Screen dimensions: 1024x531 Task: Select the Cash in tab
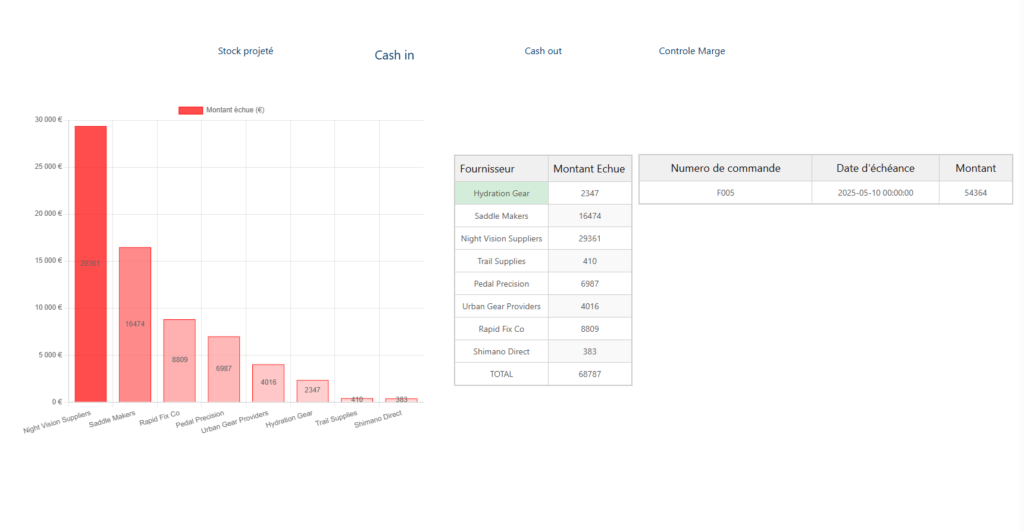pos(394,55)
